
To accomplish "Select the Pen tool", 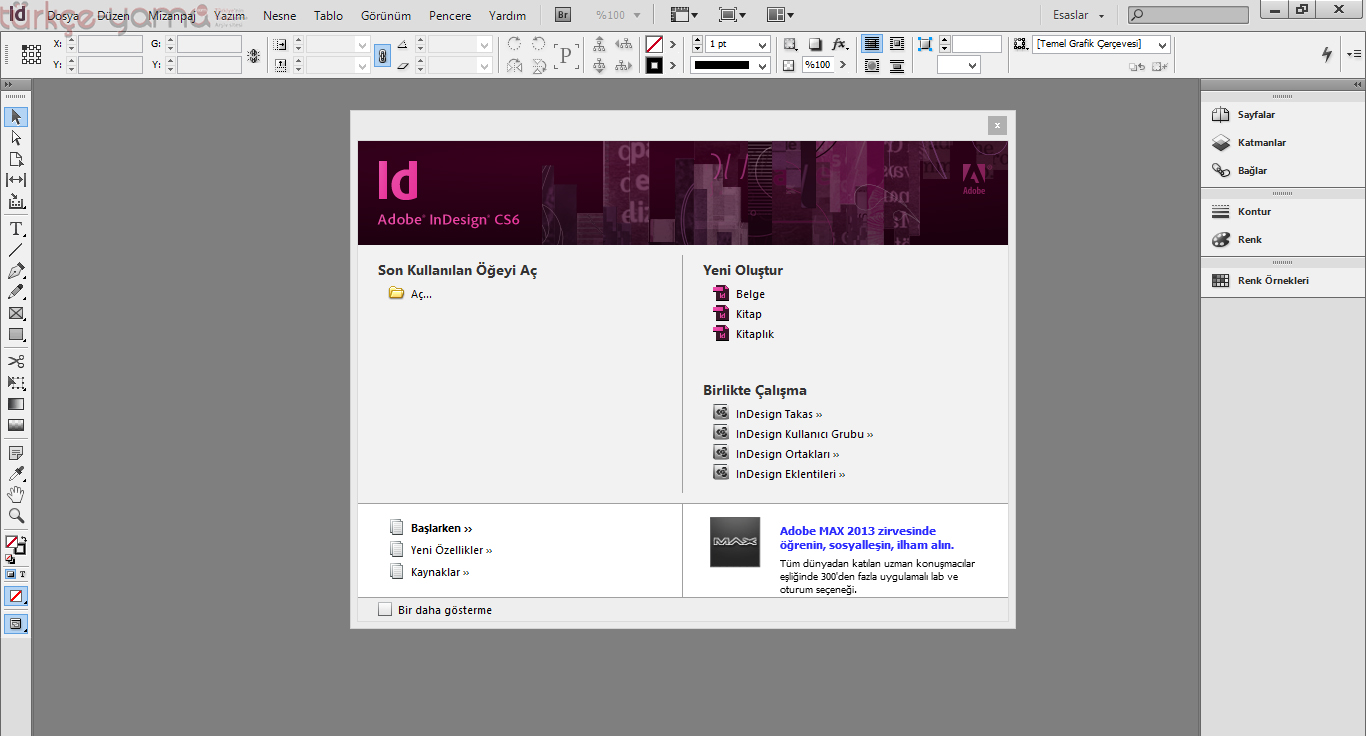I will (x=16, y=271).
